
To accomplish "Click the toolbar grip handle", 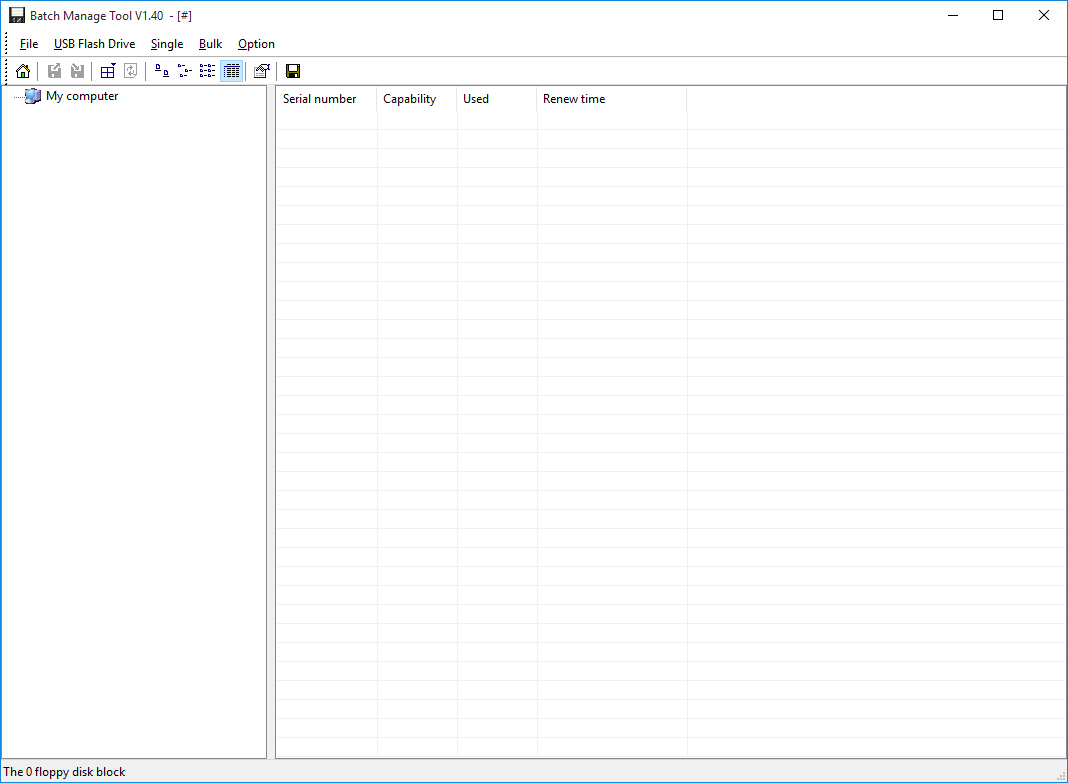I will (7, 71).
